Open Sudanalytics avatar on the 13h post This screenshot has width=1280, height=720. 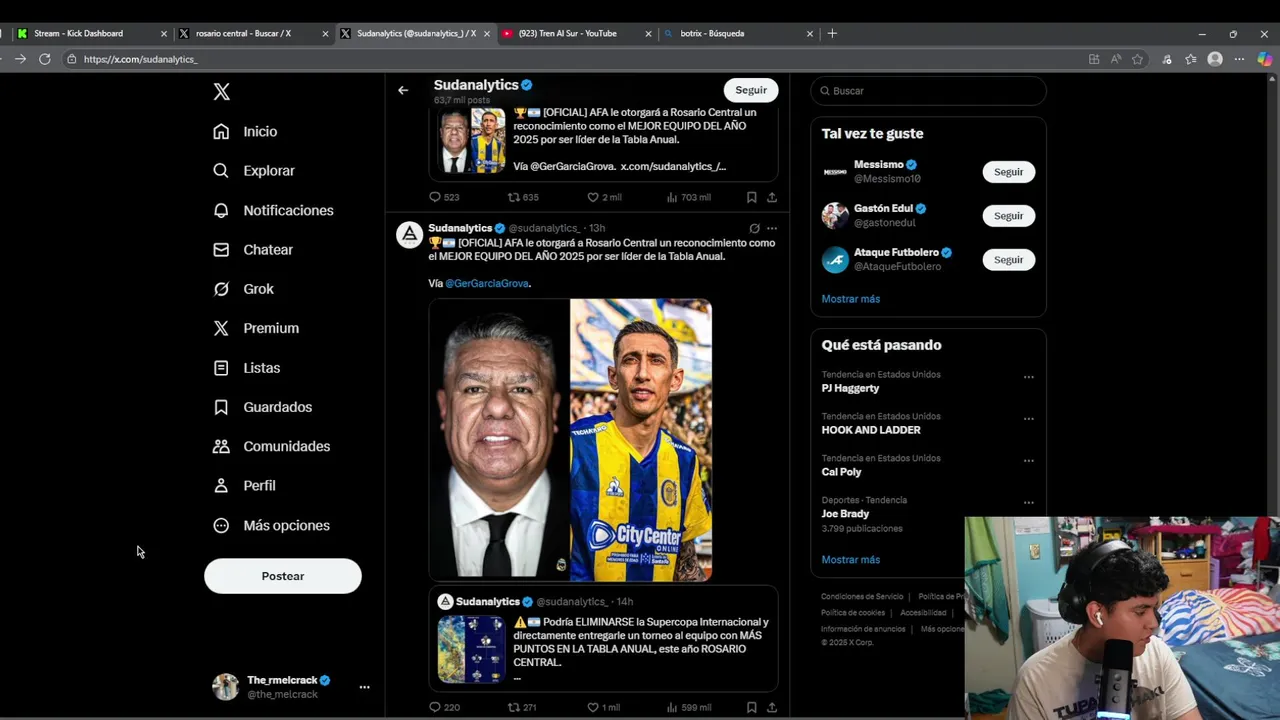click(x=409, y=235)
